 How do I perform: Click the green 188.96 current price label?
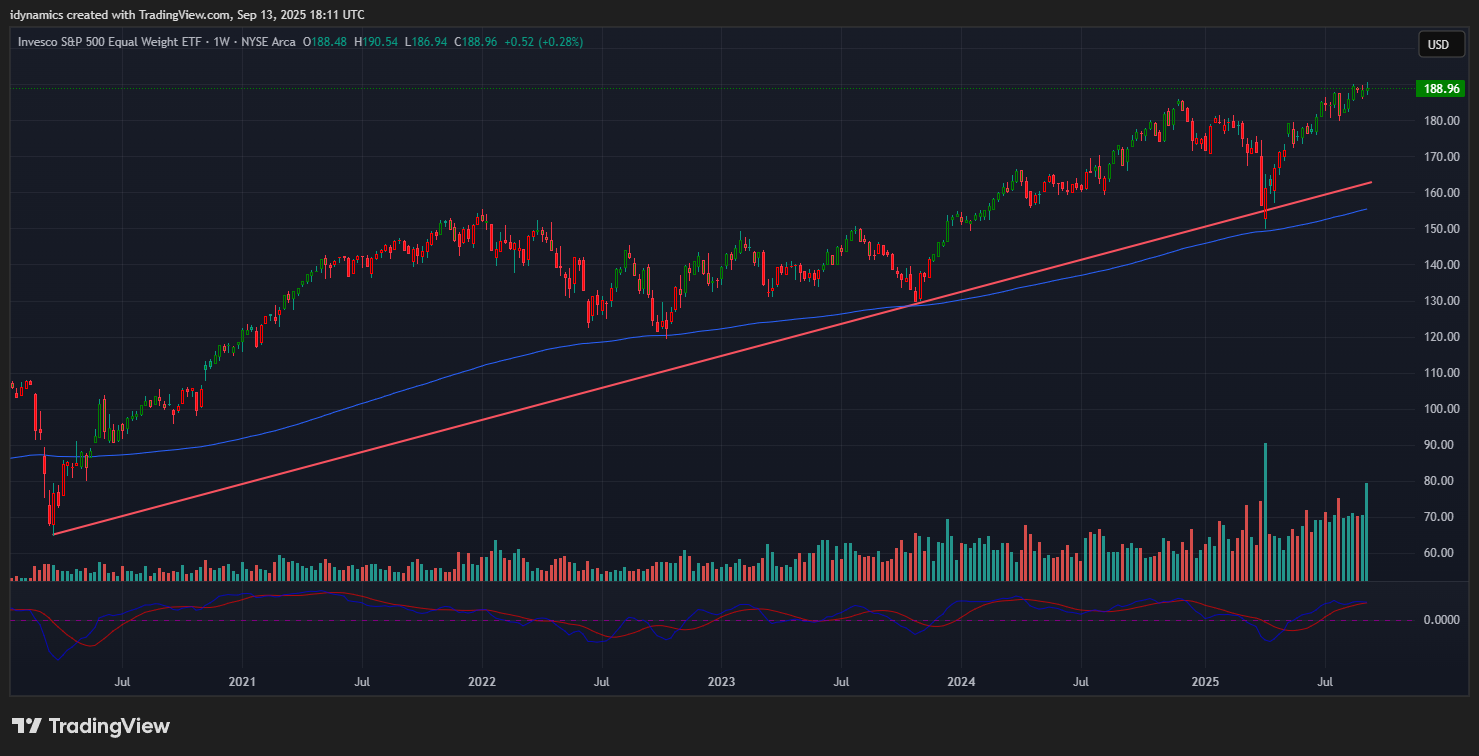[1441, 89]
